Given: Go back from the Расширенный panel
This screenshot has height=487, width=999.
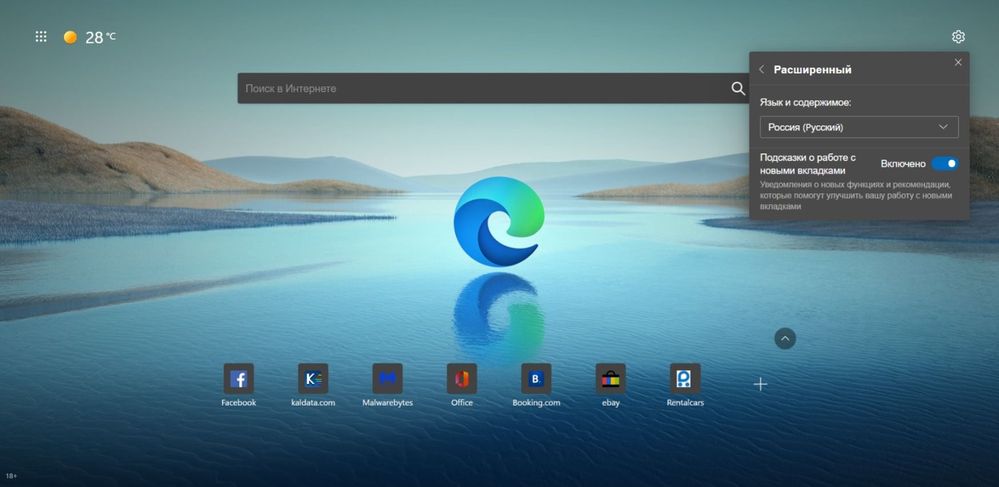Looking at the screenshot, I should coord(761,69).
